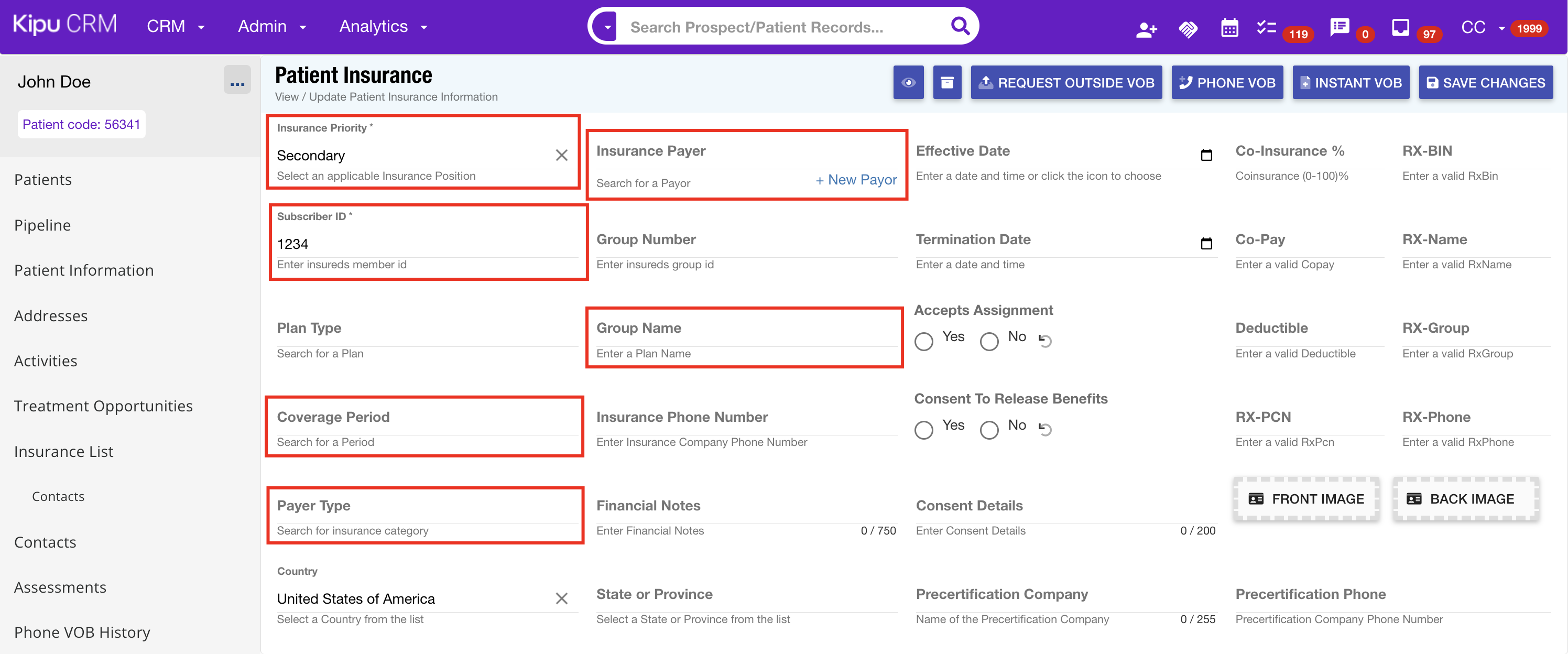Click the + New Payor link
Screen dimensions: 1568x654
856,180
